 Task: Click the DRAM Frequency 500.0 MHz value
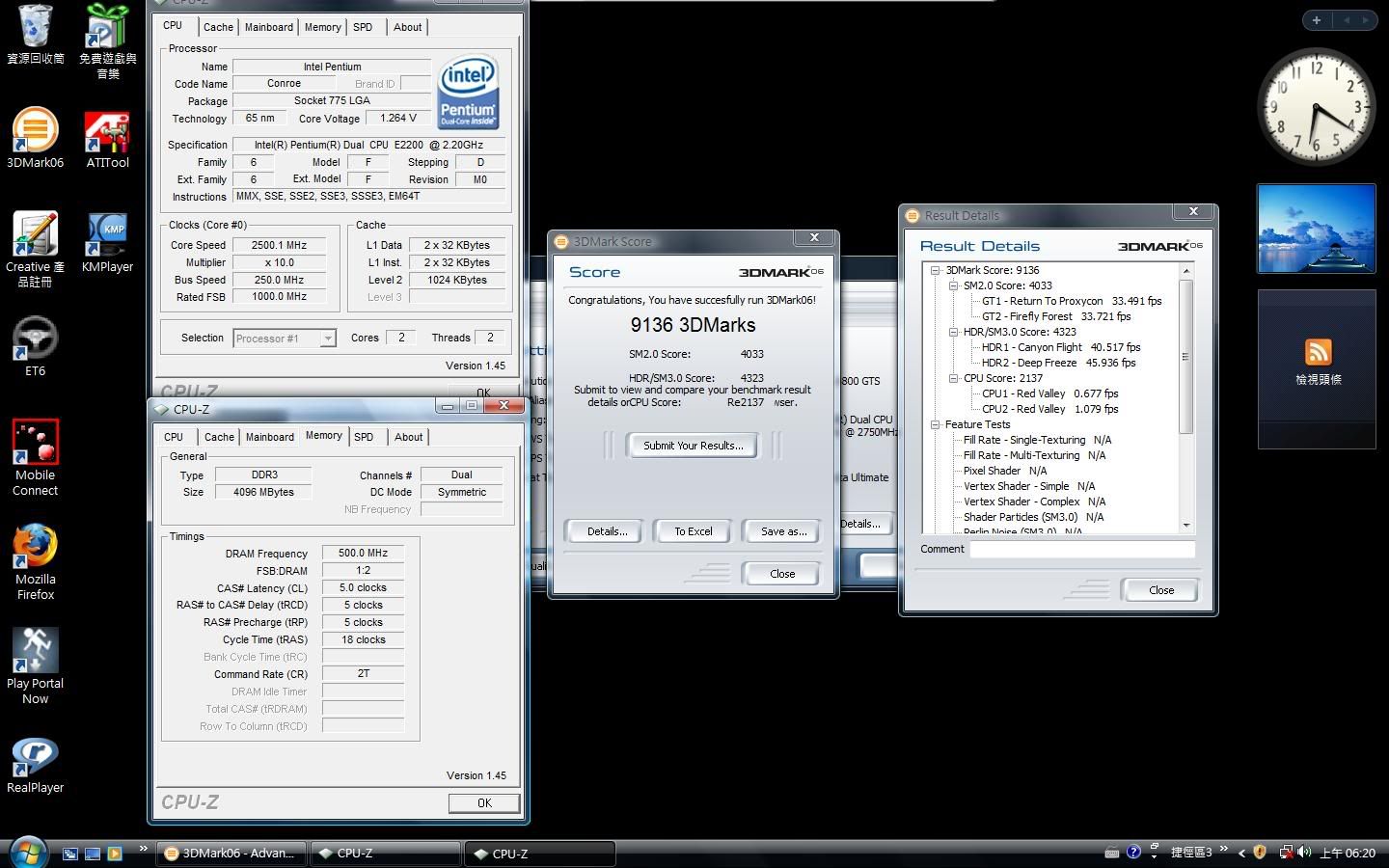click(363, 554)
